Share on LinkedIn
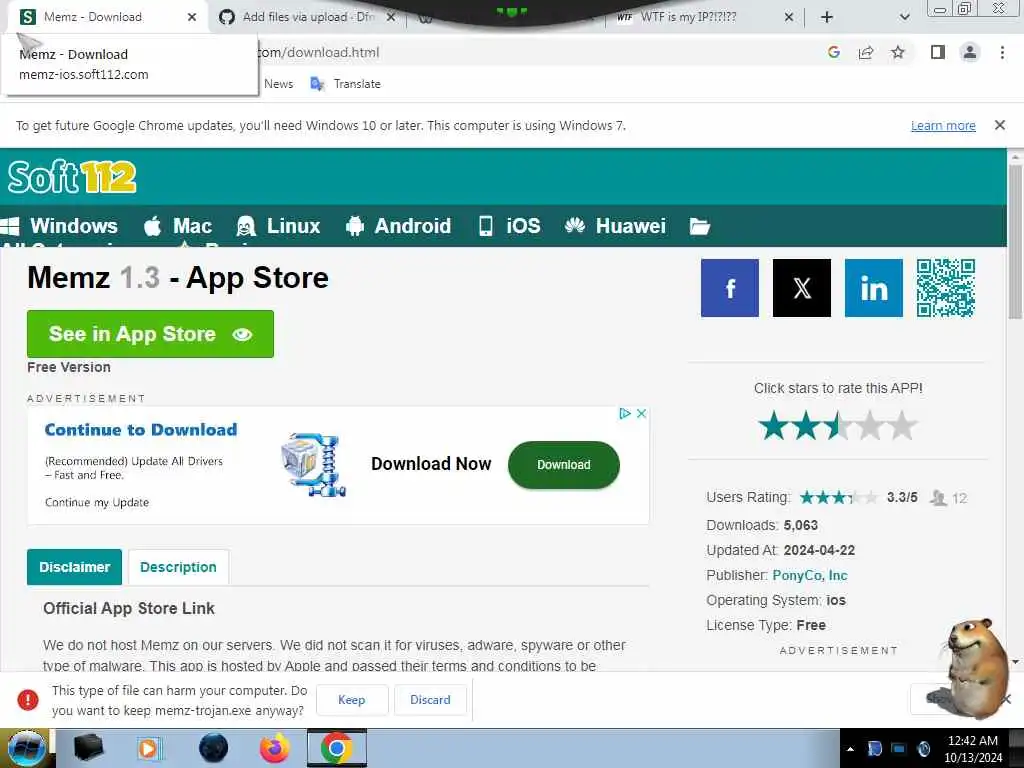This screenshot has width=1024, height=768. point(874,288)
